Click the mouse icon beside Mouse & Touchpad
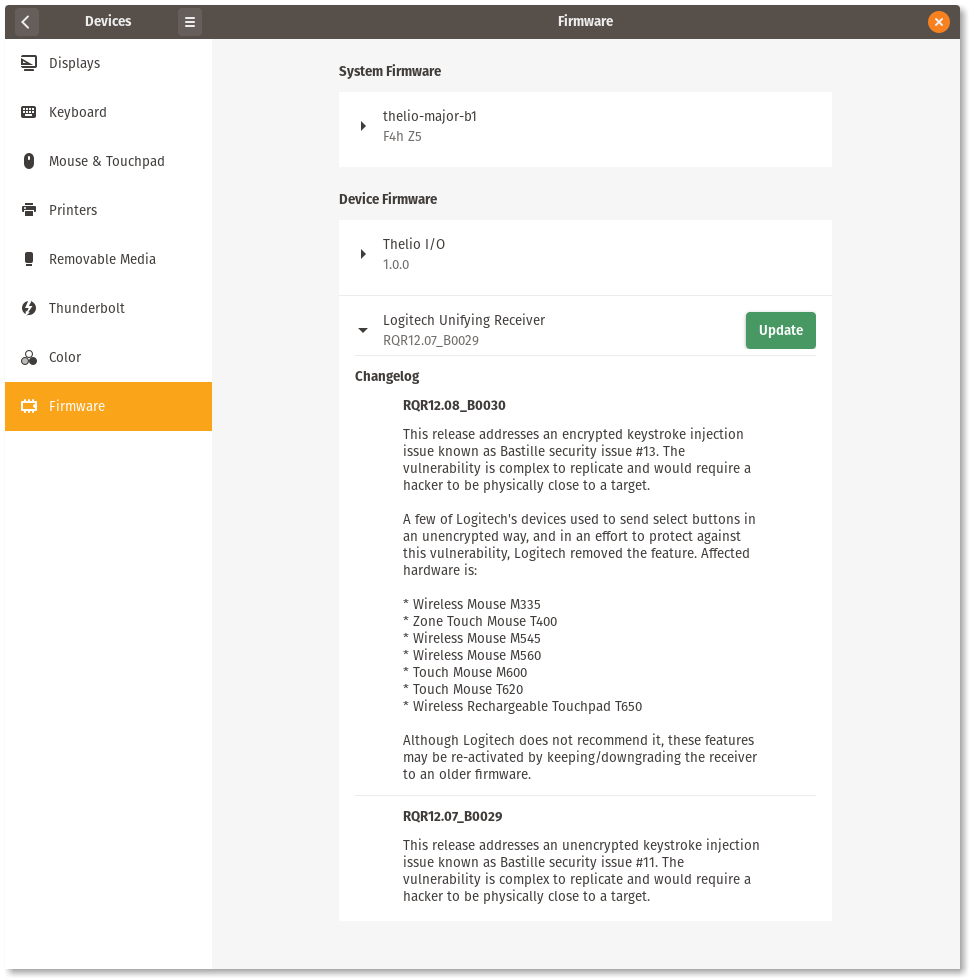 click(29, 161)
